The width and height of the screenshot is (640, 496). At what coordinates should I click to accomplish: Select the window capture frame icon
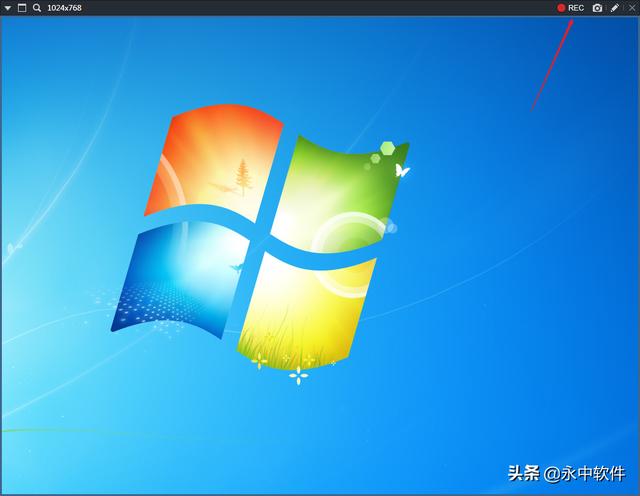tap(22, 8)
